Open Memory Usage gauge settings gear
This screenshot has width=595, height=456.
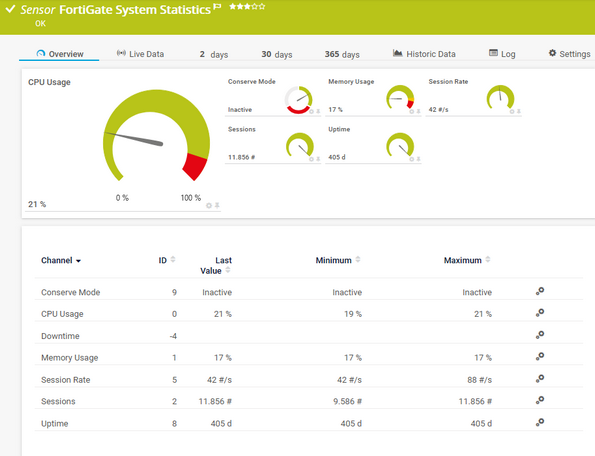411,112
